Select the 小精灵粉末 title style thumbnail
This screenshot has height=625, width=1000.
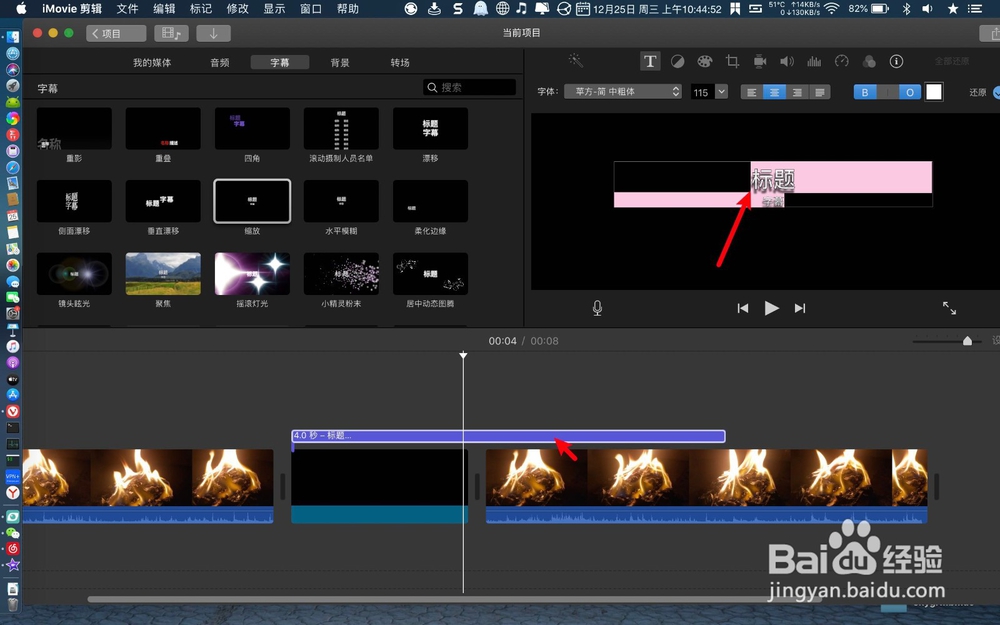(x=341, y=274)
